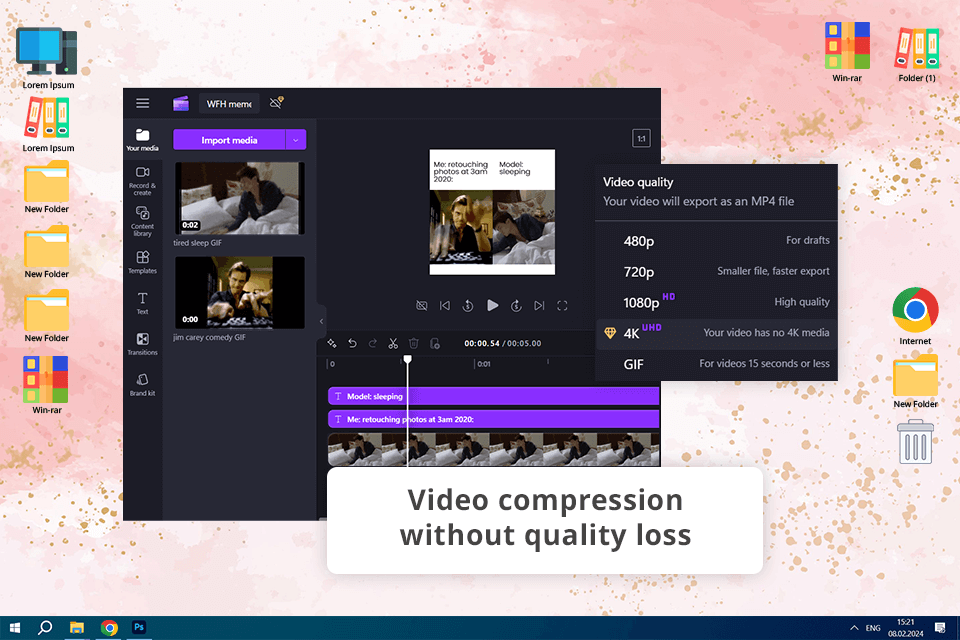Click the timeline playhead handle

(x=407, y=359)
